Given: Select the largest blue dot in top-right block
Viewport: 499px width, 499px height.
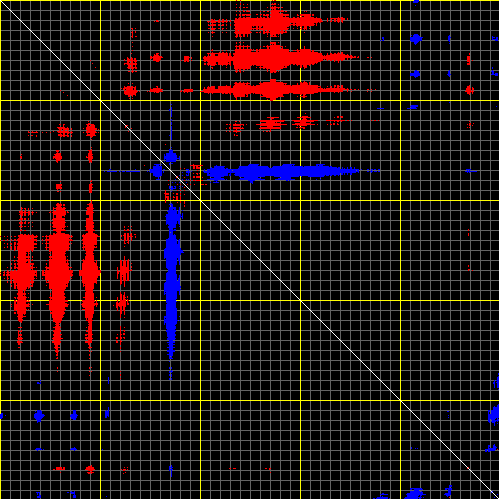Looking at the screenshot, I should [416, 39].
